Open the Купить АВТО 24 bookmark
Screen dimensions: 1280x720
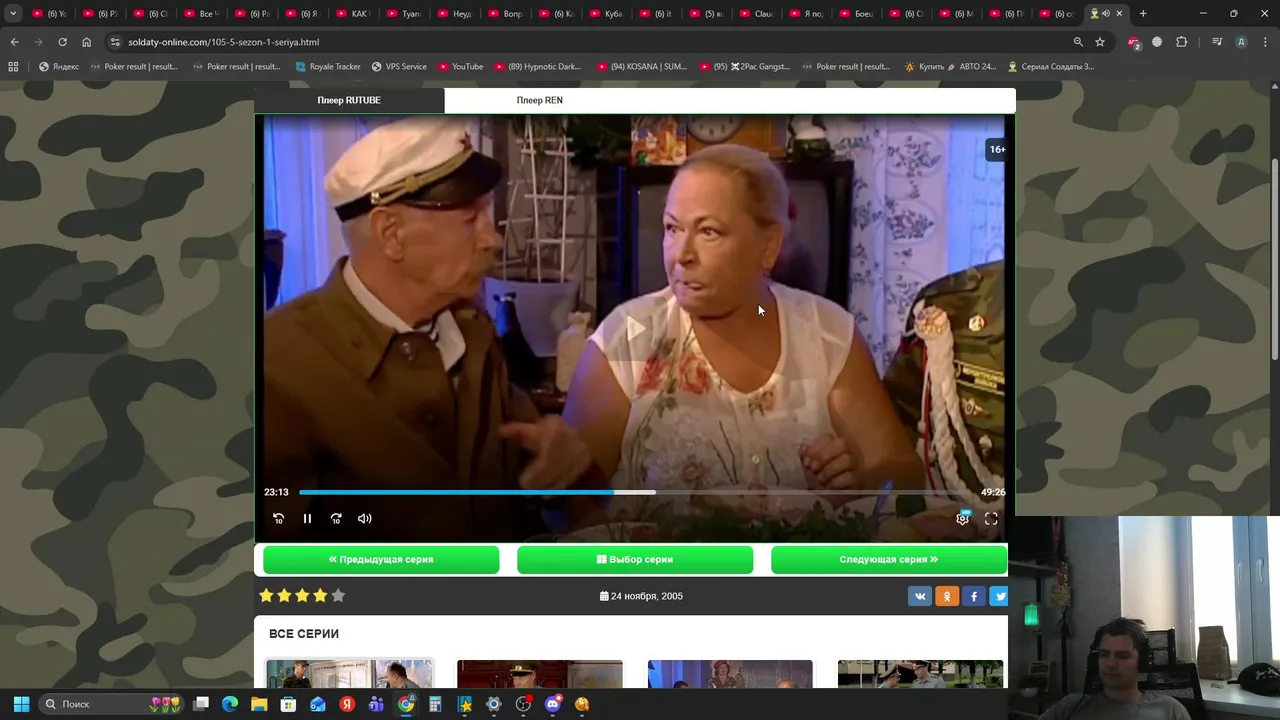951,67
